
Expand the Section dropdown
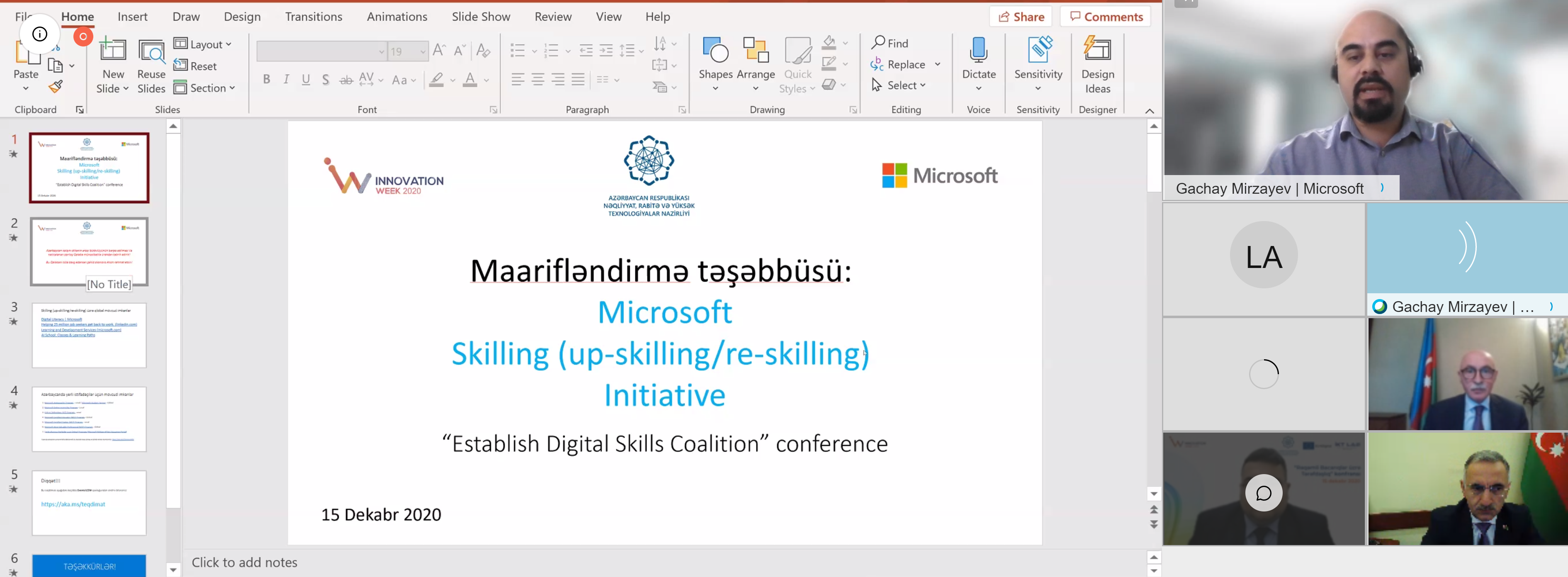(204, 88)
